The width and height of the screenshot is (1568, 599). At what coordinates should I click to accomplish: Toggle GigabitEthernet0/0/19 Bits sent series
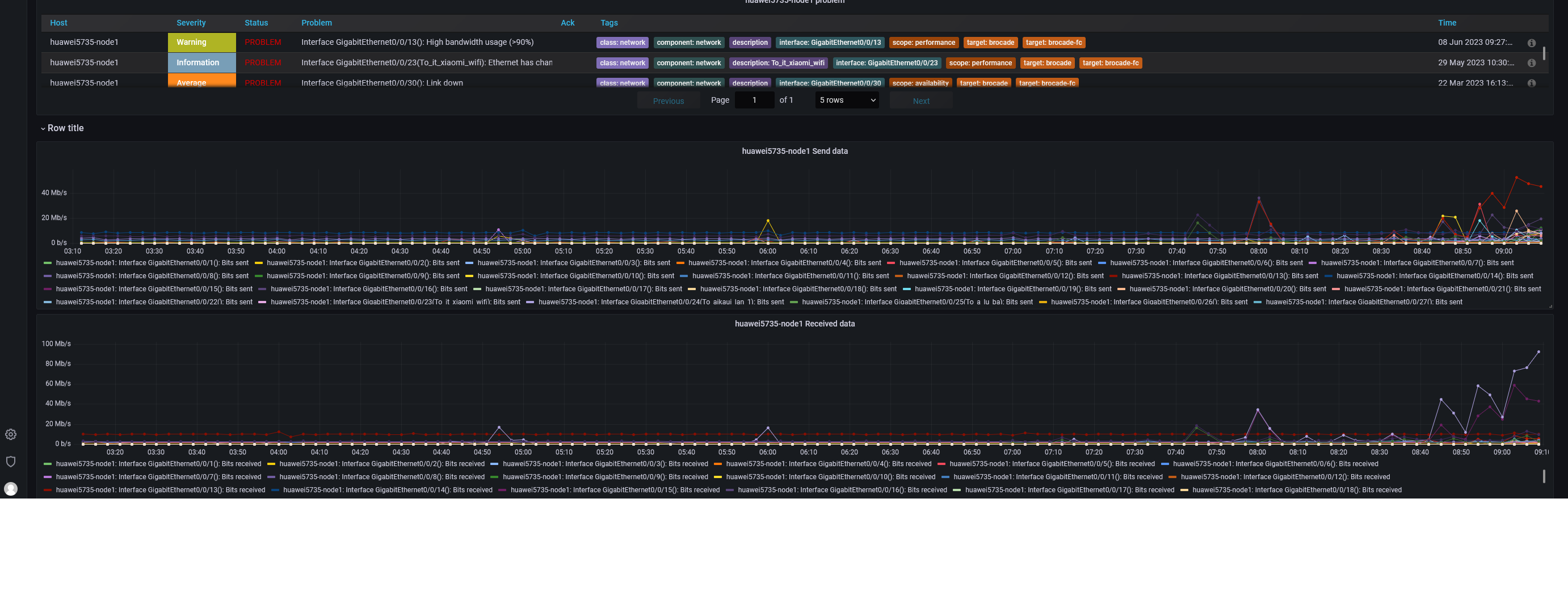tap(1013, 289)
